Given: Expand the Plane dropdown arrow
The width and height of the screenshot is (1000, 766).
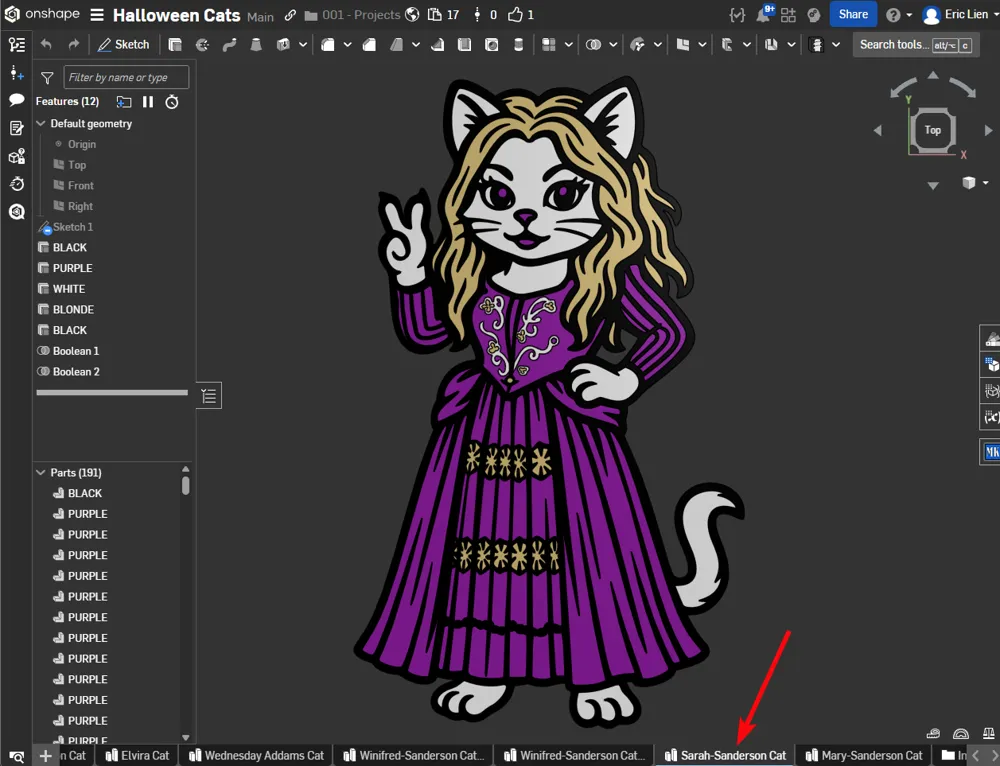Looking at the screenshot, I should [702, 45].
